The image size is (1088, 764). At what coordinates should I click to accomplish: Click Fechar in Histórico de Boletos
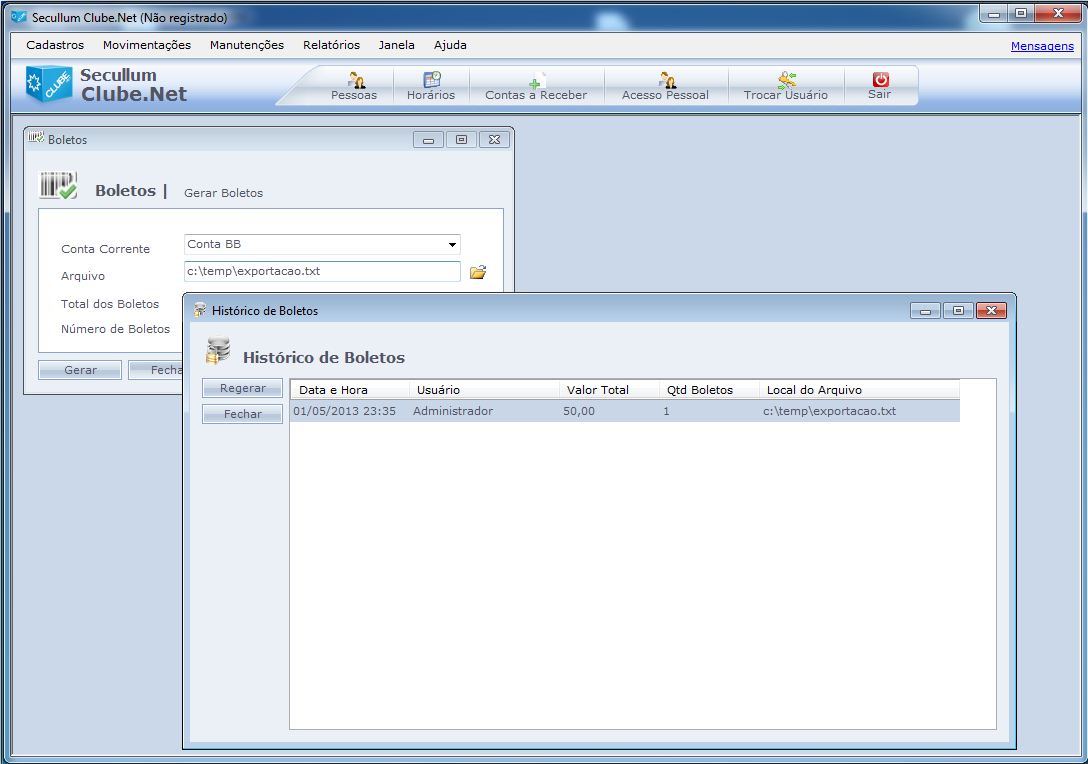point(242,414)
